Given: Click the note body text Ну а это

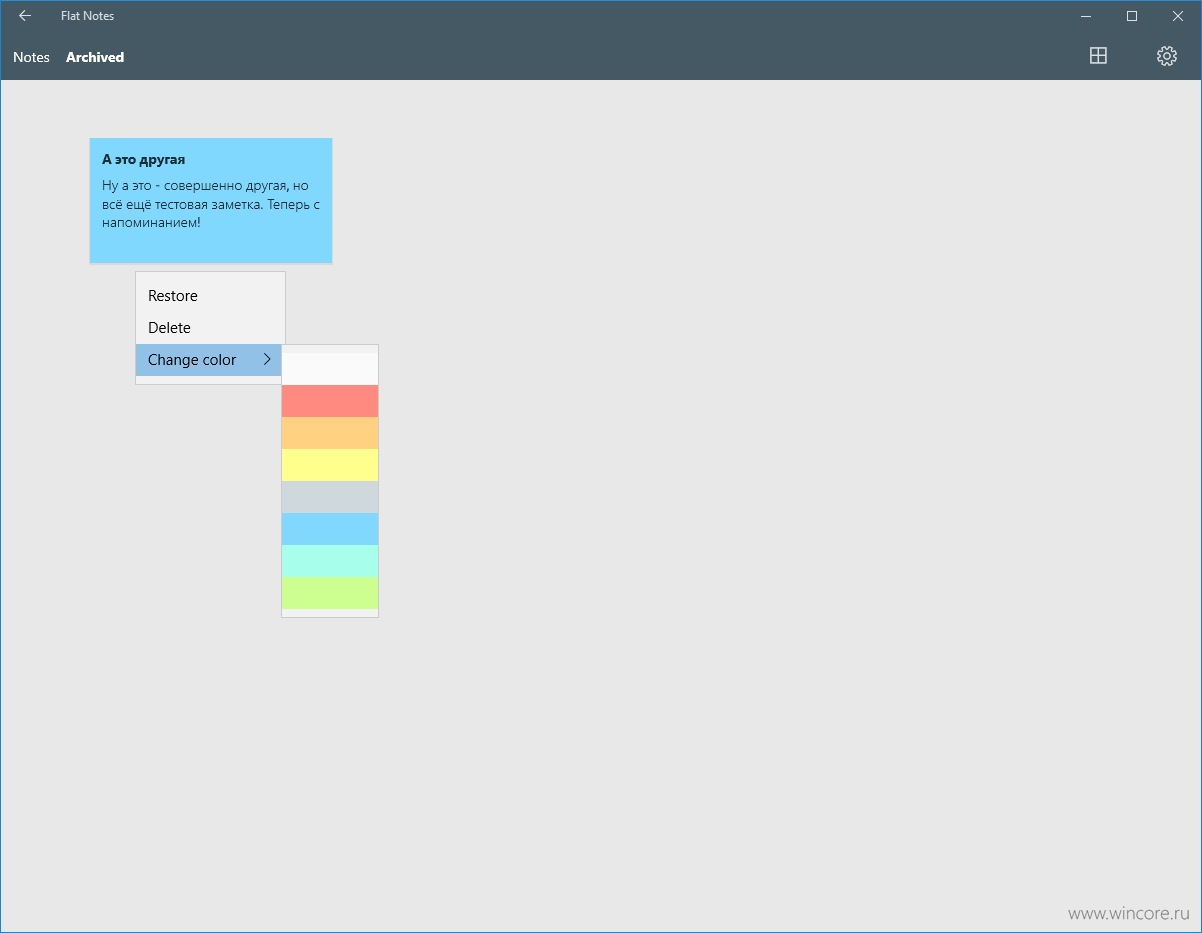Looking at the screenshot, I should coord(211,204).
